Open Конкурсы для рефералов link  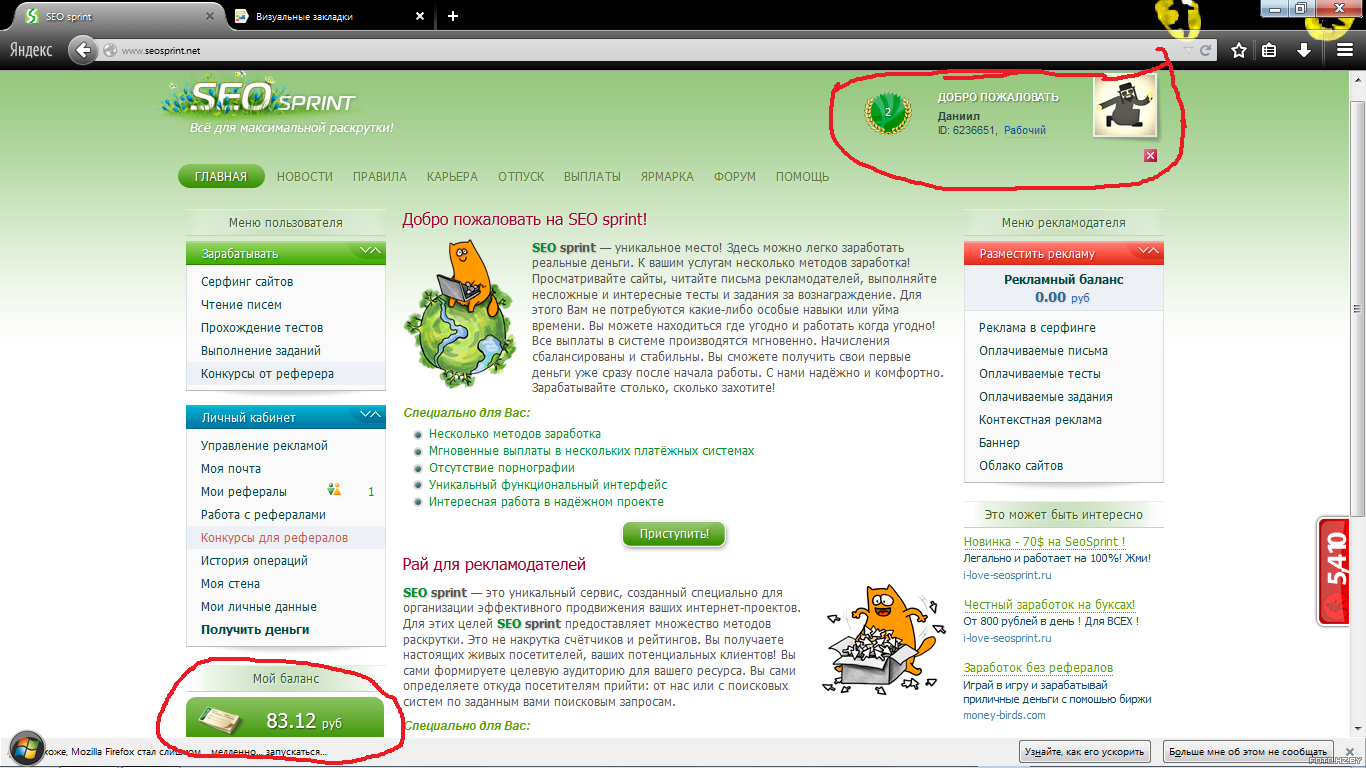[274, 538]
